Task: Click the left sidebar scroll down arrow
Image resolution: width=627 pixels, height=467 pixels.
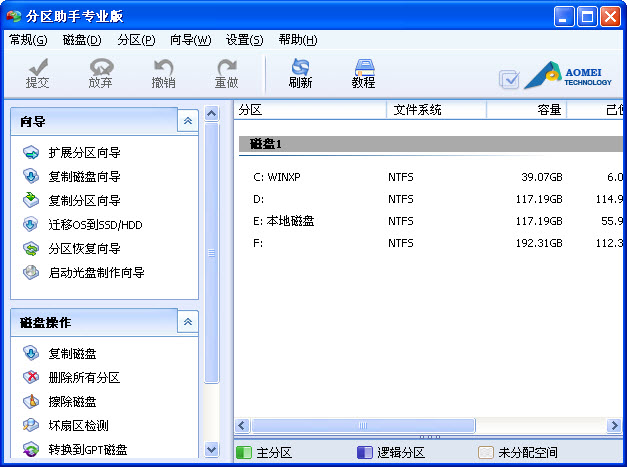Action: 211,450
